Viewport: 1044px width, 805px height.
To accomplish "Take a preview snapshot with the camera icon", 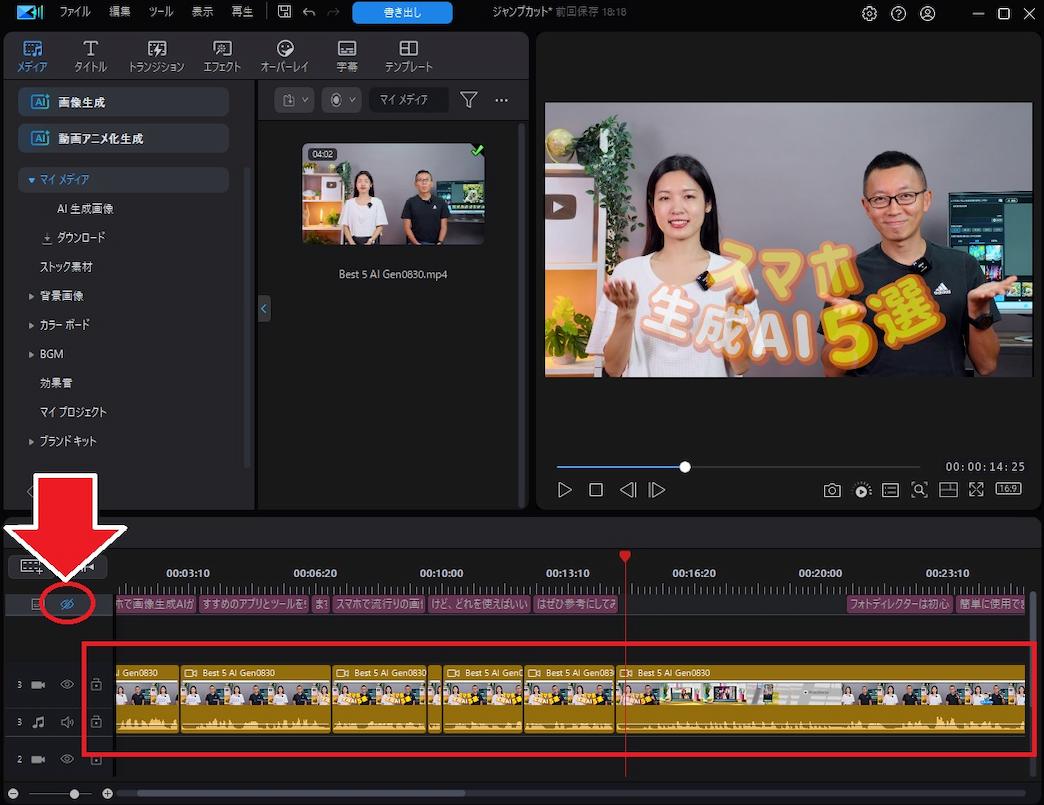I will (832, 490).
